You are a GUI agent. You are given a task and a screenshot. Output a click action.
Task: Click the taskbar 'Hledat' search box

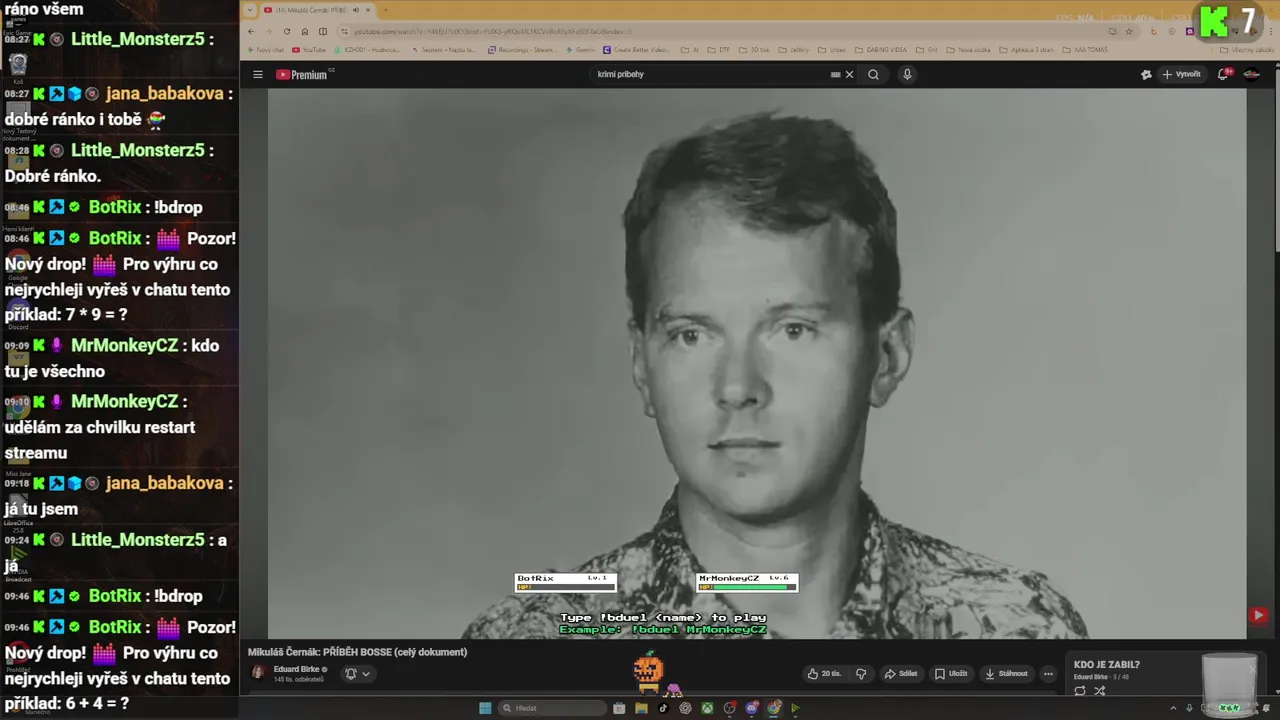pyautogui.click(x=553, y=708)
